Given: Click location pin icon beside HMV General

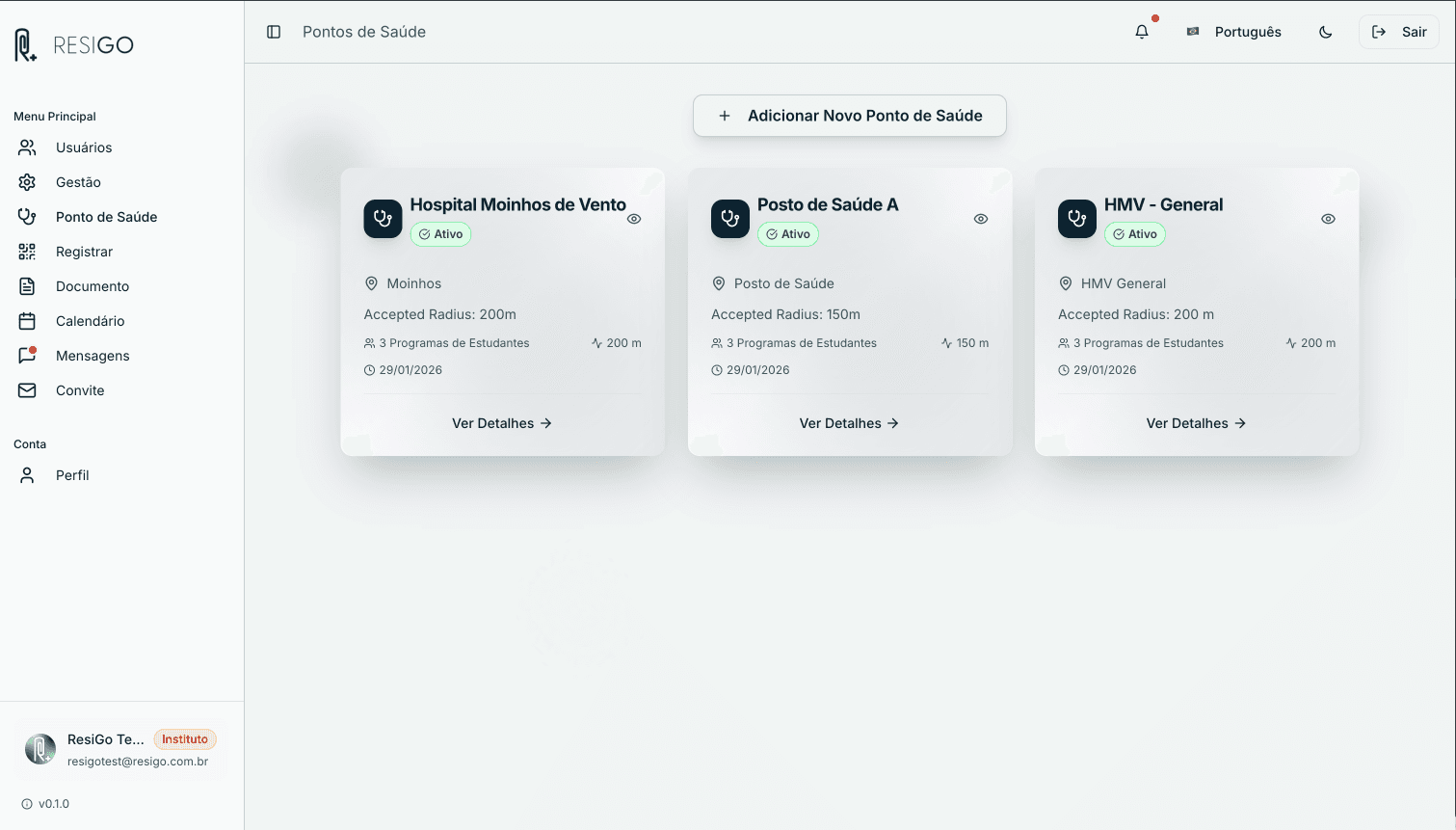Looking at the screenshot, I should click(x=1065, y=283).
